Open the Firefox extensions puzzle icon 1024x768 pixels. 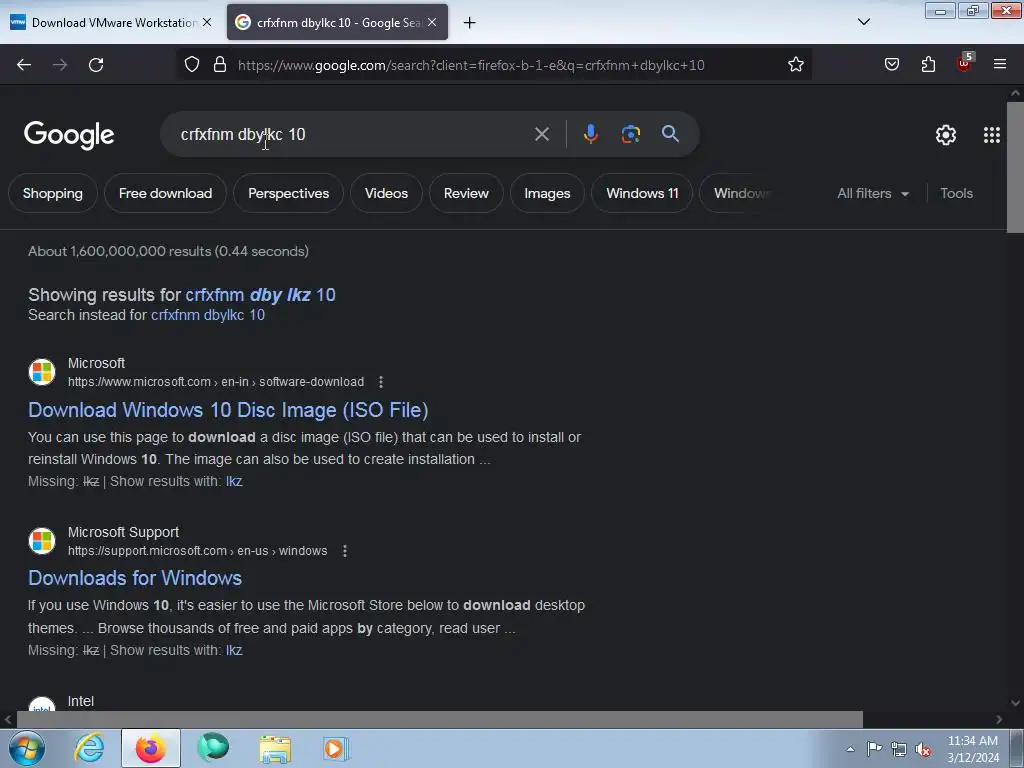(928, 65)
